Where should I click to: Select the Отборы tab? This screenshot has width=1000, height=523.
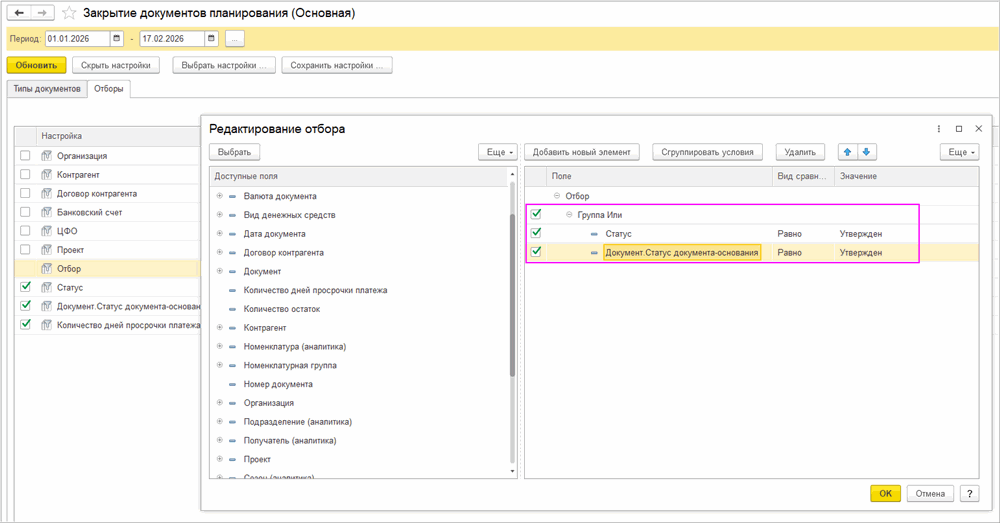pyautogui.click(x=109, y=89)
